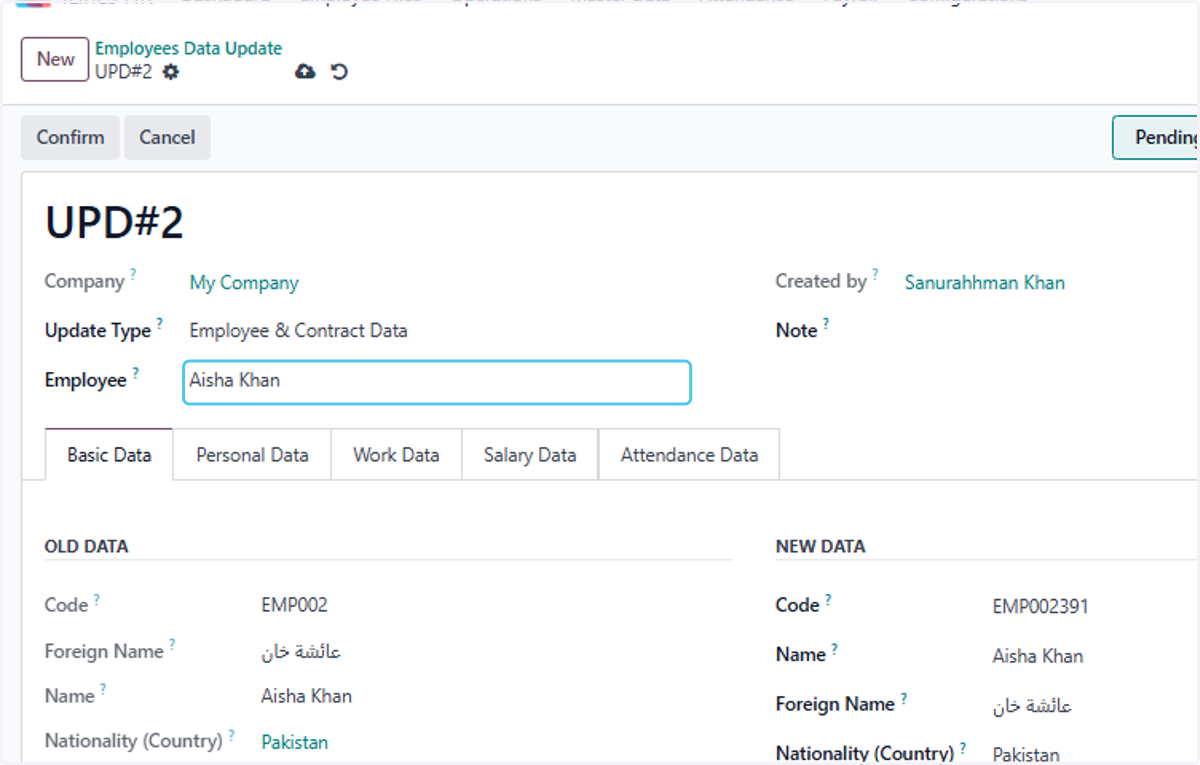This screenshot has width=1200, height=765.
Task: Edit the new data Code EMP002391
Action: (1041, 607)
